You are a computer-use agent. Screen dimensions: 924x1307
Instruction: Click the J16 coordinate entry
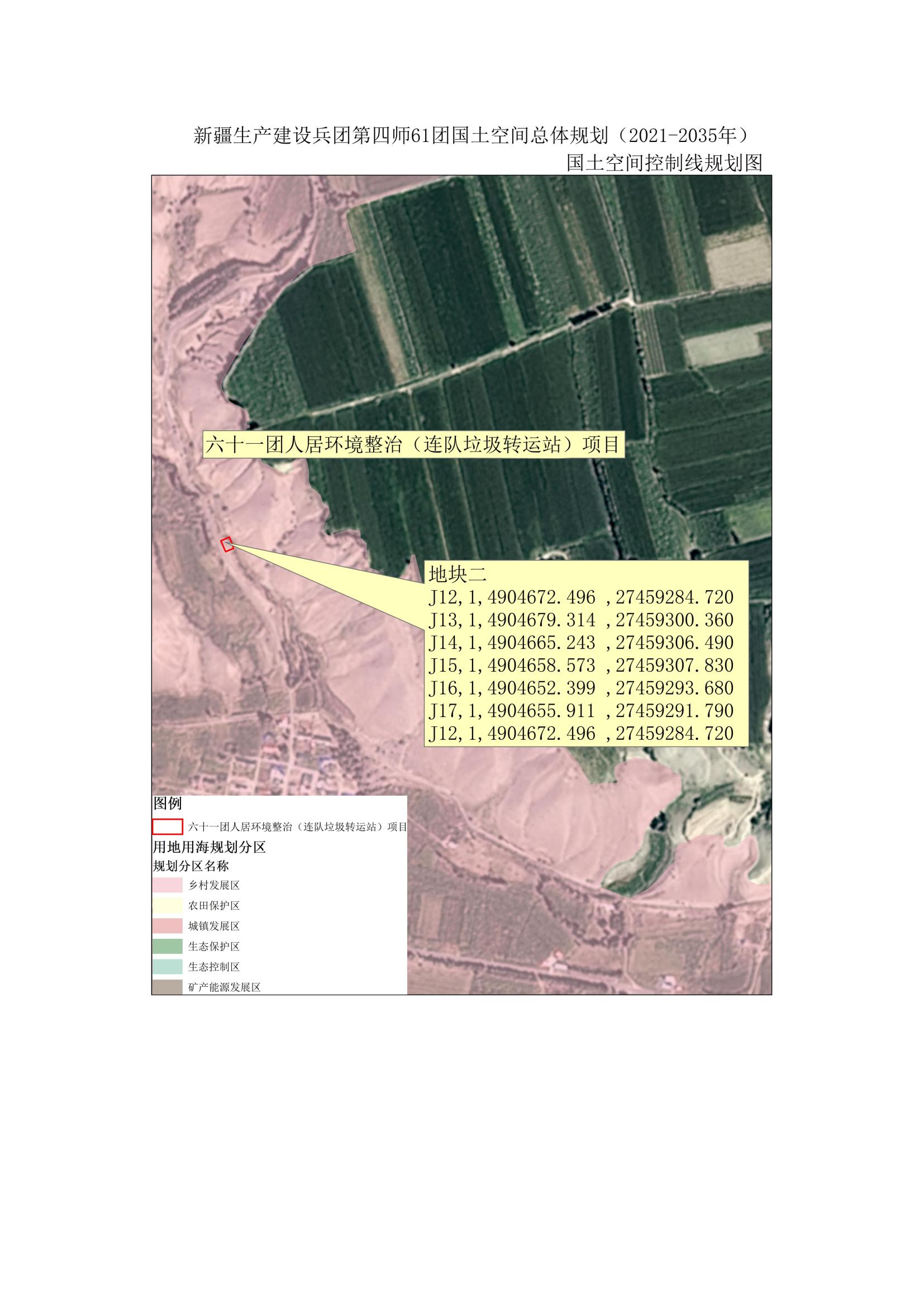tap(581, 688)
